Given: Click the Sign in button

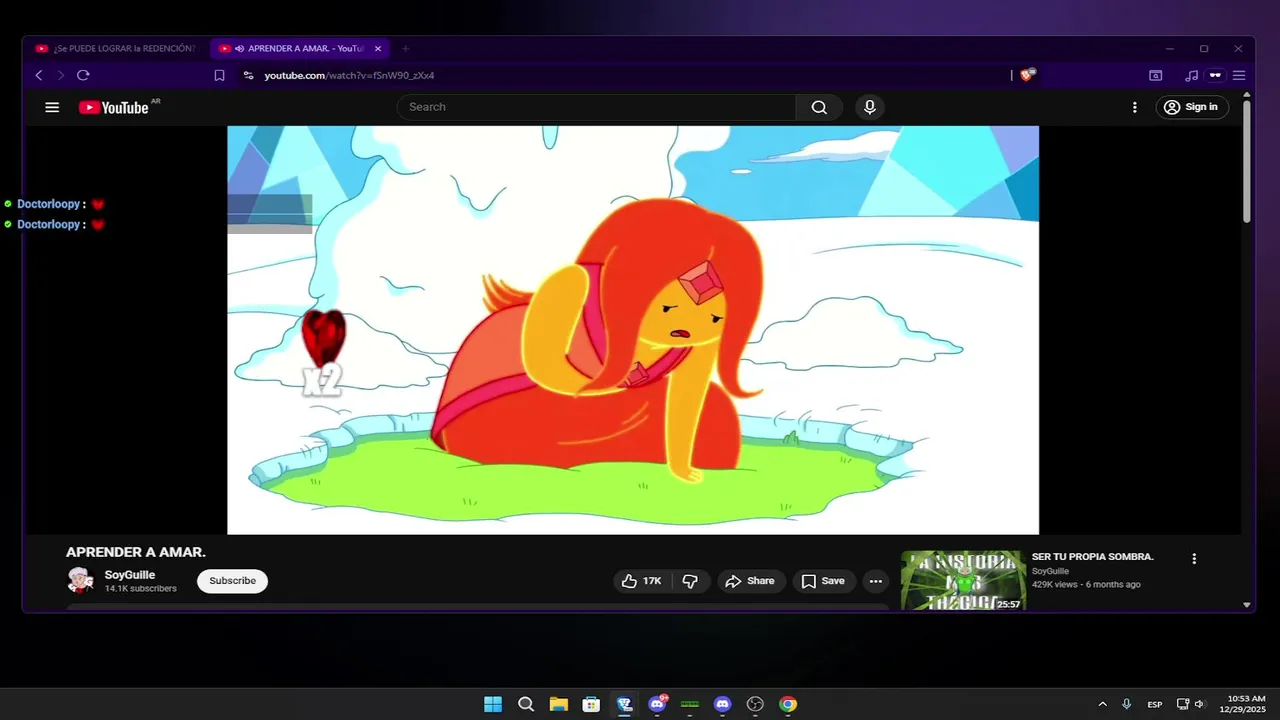Looking at the screenshot, I should point(1192,107).
